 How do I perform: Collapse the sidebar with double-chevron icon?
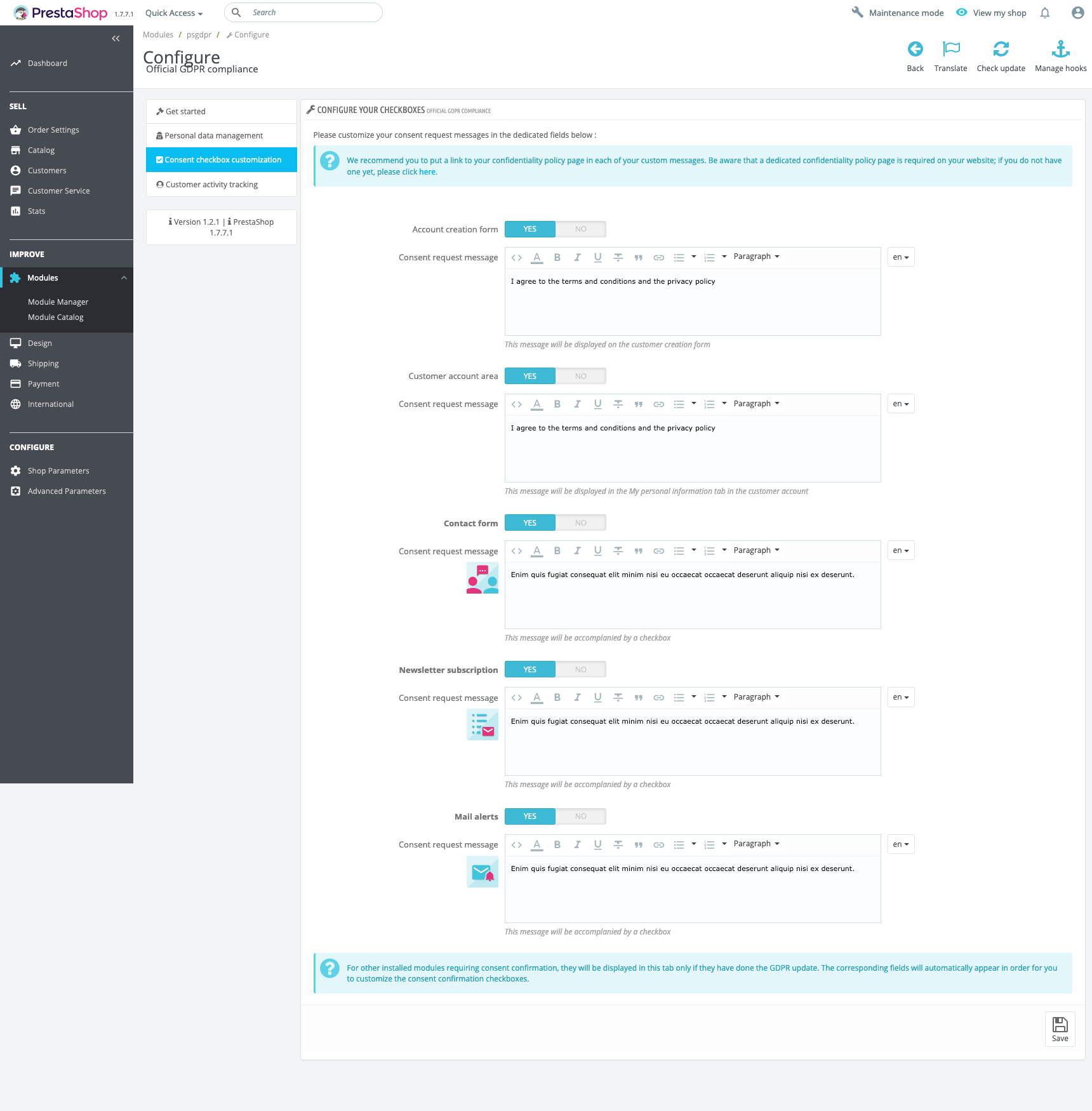(x=116, y=39)
